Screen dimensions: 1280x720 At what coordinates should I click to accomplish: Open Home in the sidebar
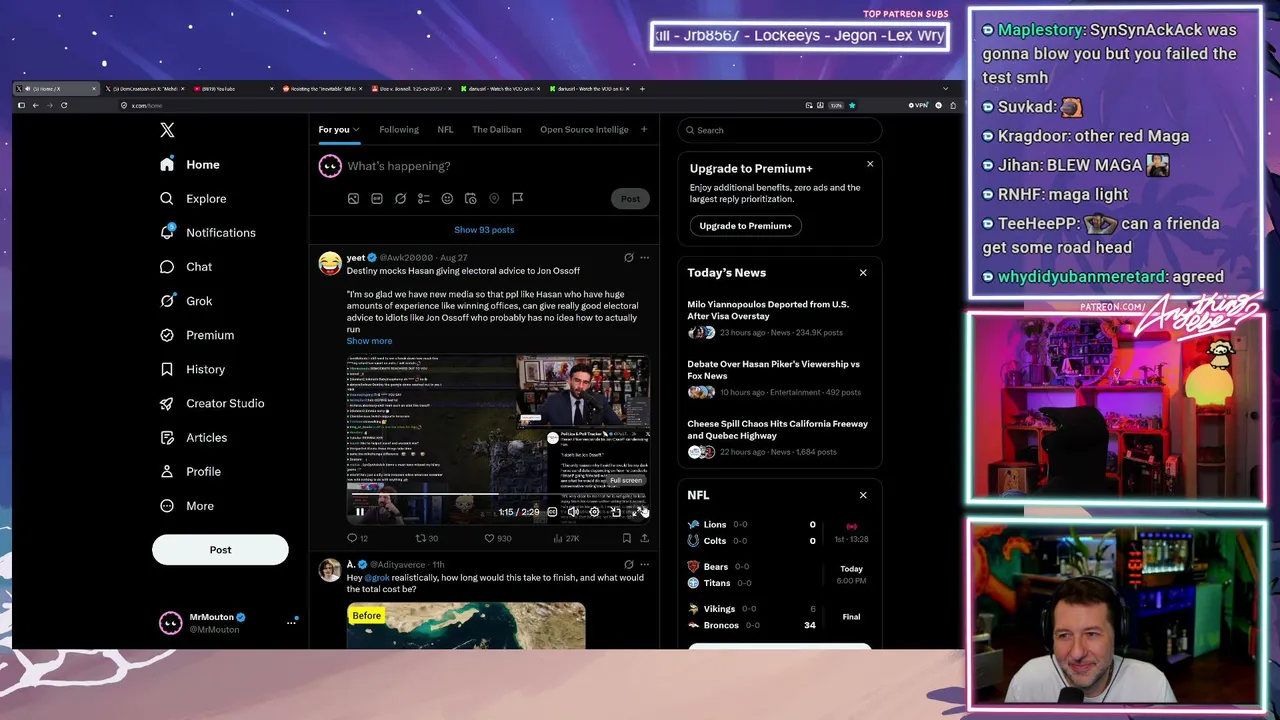(x=190, y=165)
